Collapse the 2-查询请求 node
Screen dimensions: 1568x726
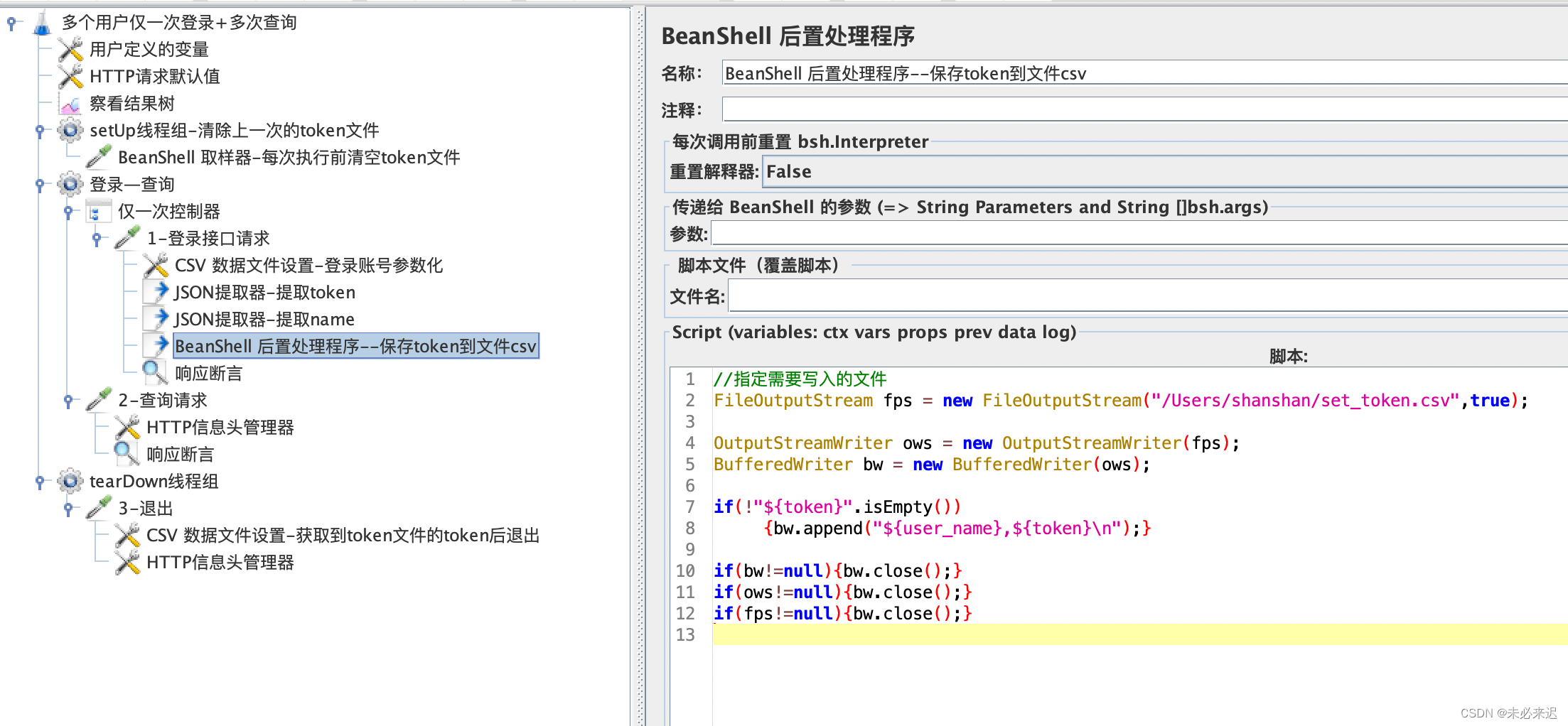point(68,401)
